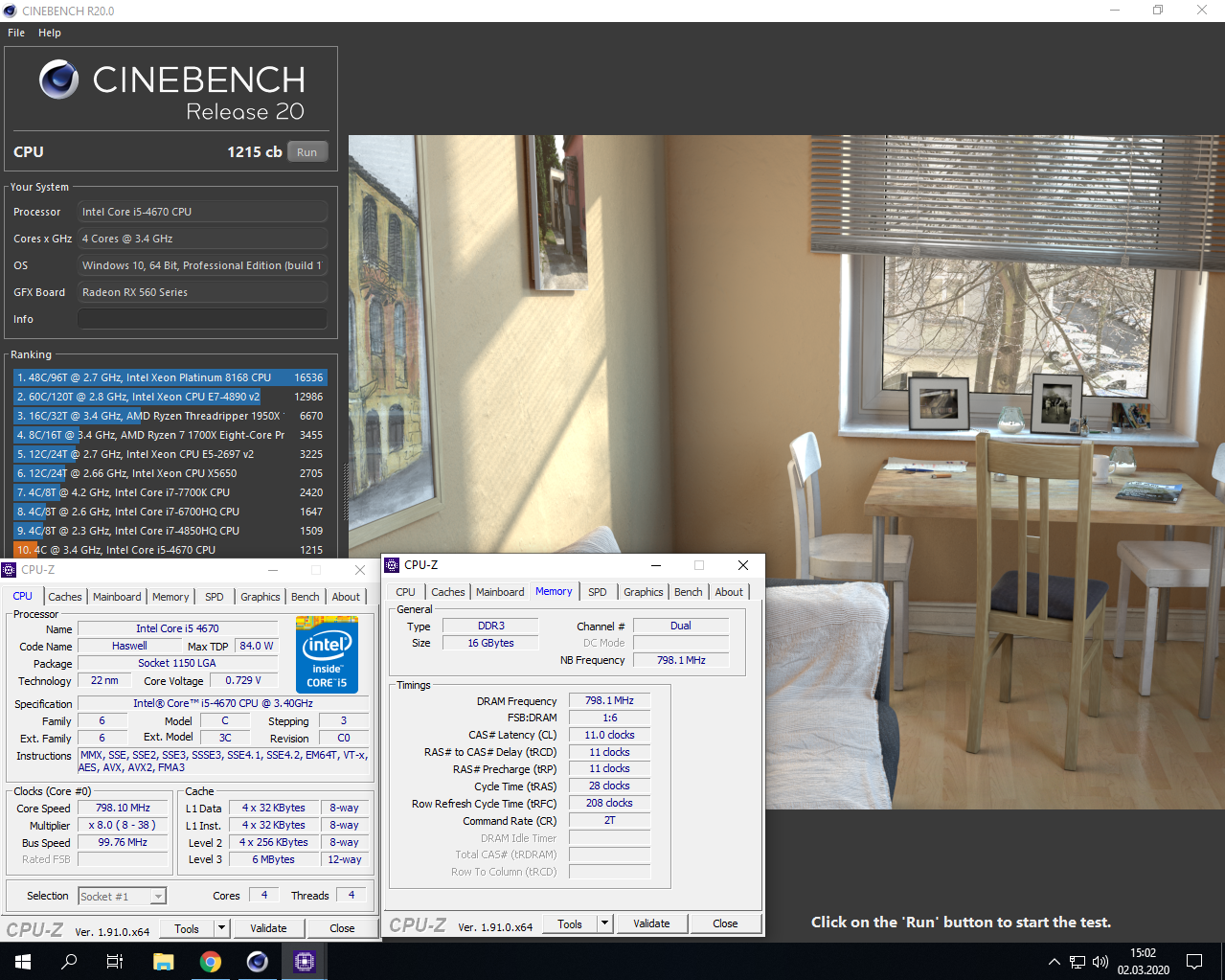Open Windows search from the taskbar

tap(69, 961)
